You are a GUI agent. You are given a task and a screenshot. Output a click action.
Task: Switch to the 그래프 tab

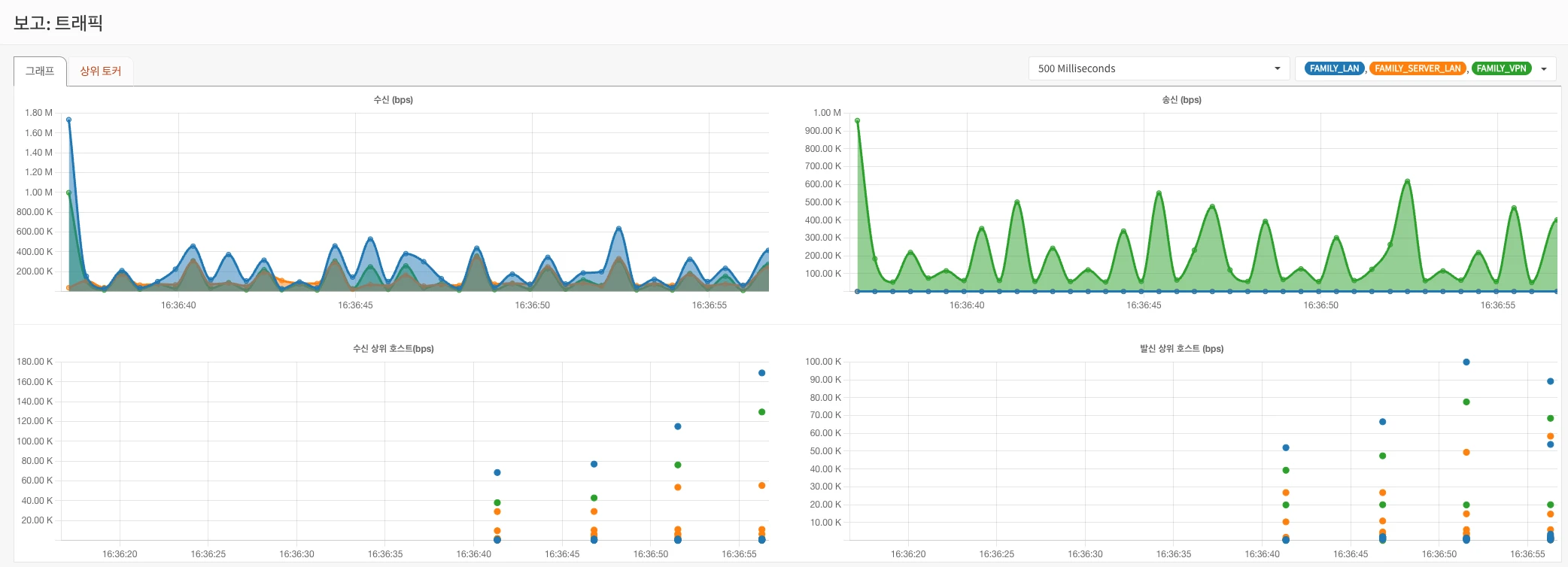click(x=40, y=71)
